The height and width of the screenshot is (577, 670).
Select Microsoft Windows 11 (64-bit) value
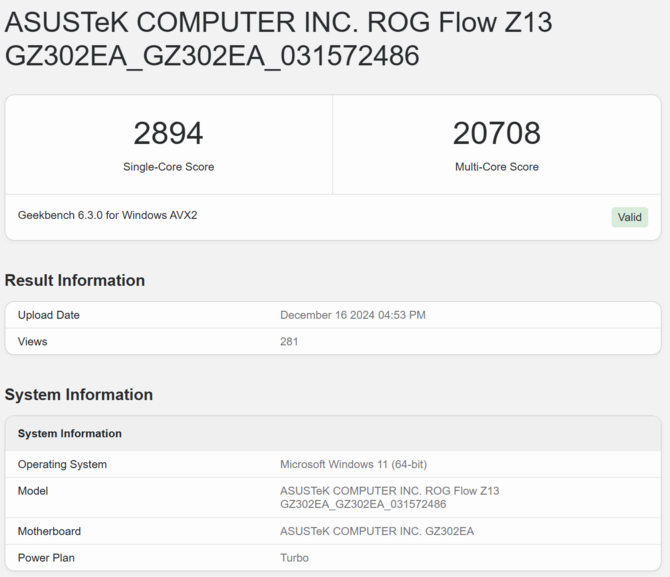[x=353, y=464]
